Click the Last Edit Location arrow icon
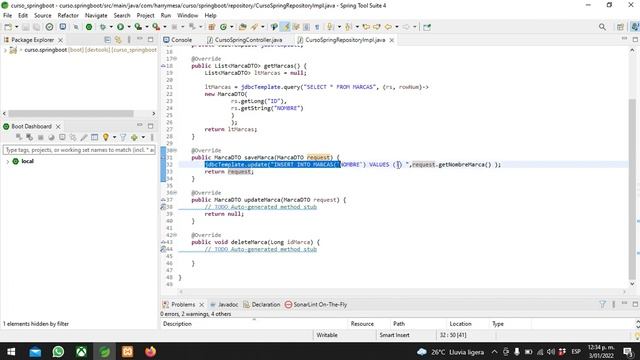640x360 pixels. tap(366, 27)
